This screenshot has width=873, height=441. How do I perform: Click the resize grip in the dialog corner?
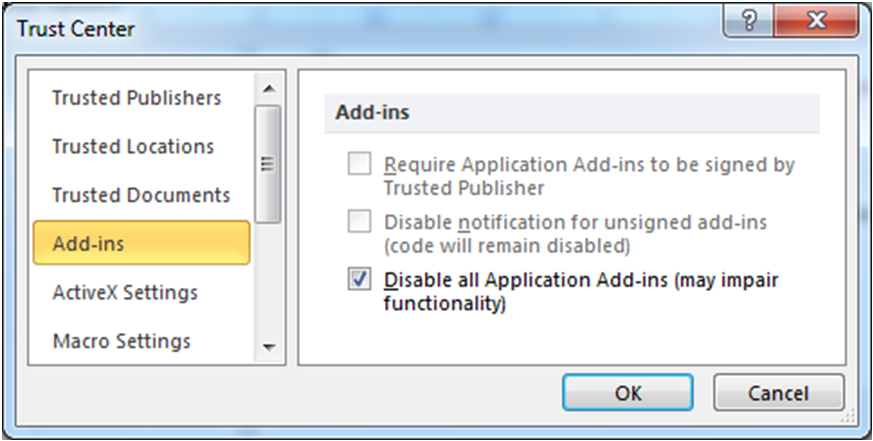pyautogui.click(x=849, y=413)
